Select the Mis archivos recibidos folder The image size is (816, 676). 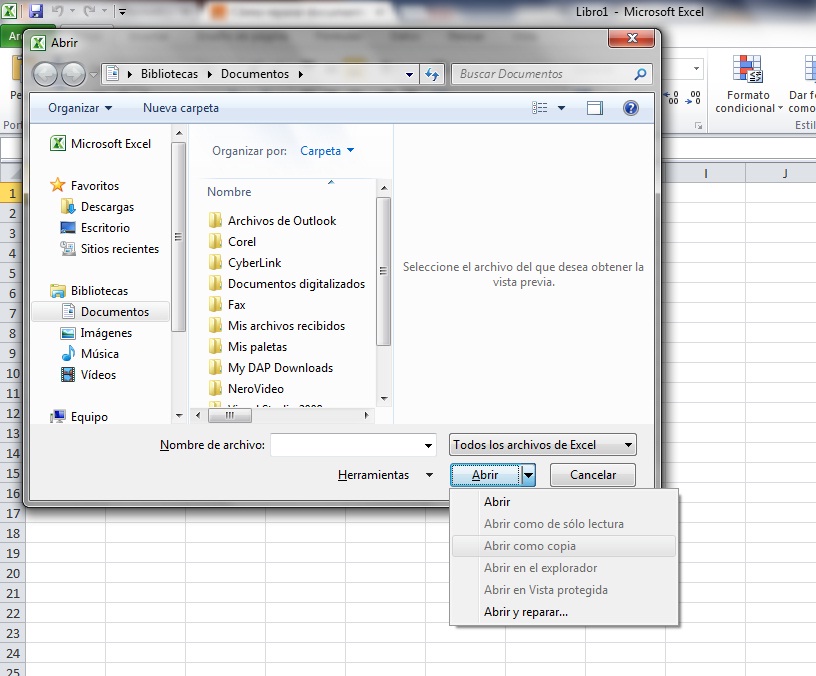276,326
